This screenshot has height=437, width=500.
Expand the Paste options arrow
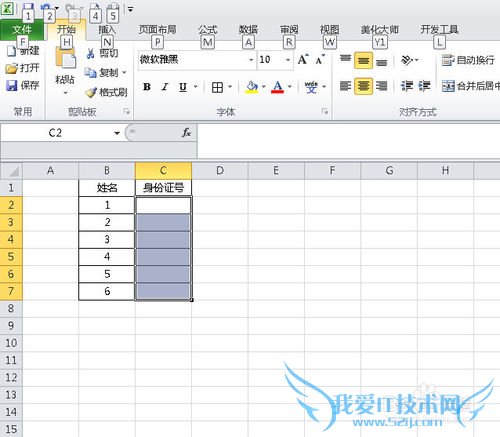tap(66, 93)
